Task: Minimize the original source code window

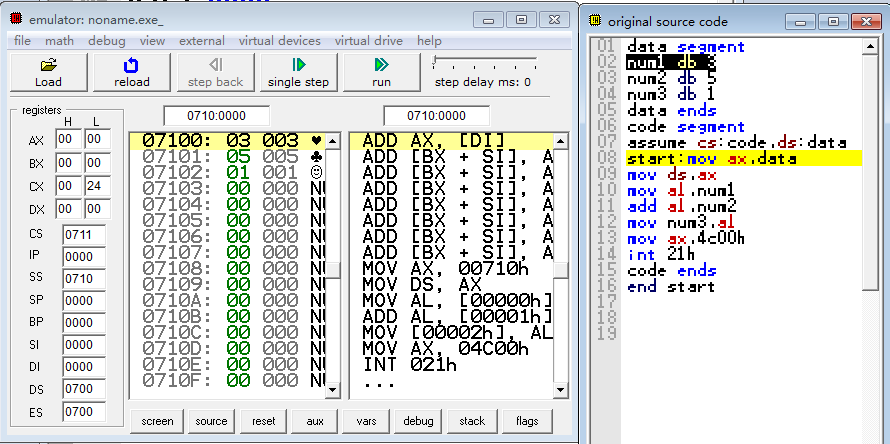Action: [x=801, y=22]
